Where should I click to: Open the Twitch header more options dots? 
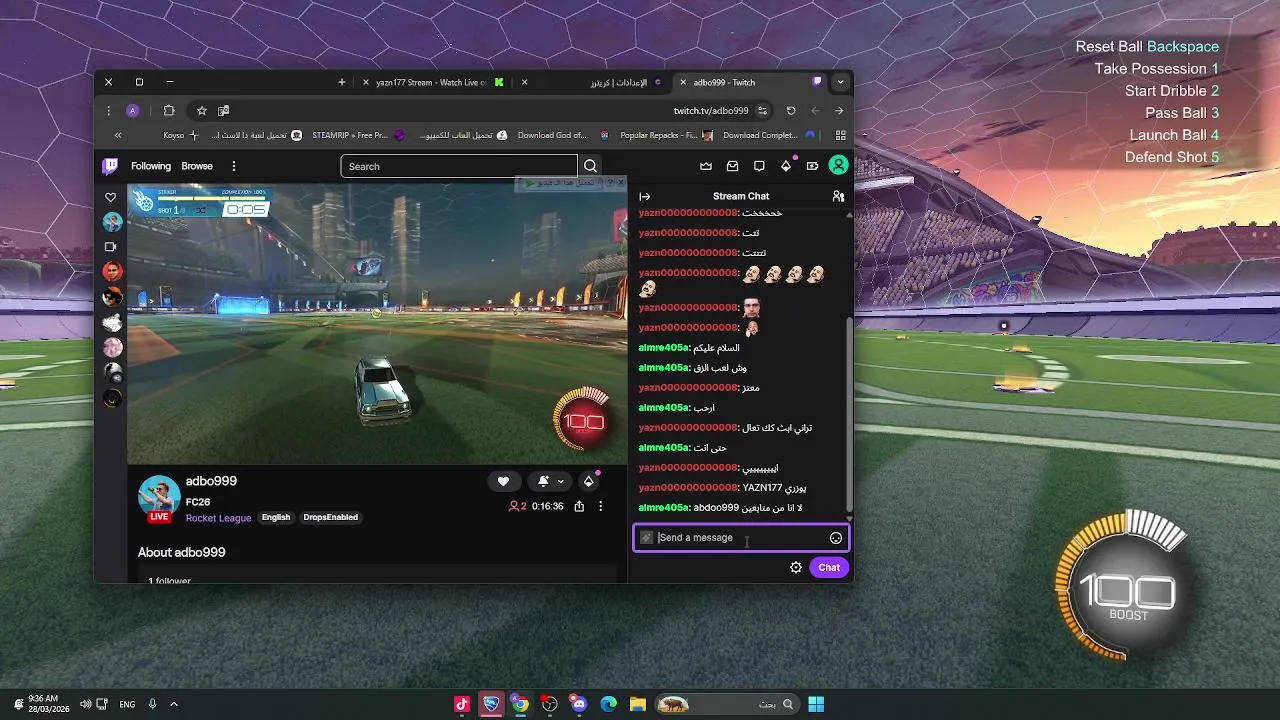(x=234, y=166)
